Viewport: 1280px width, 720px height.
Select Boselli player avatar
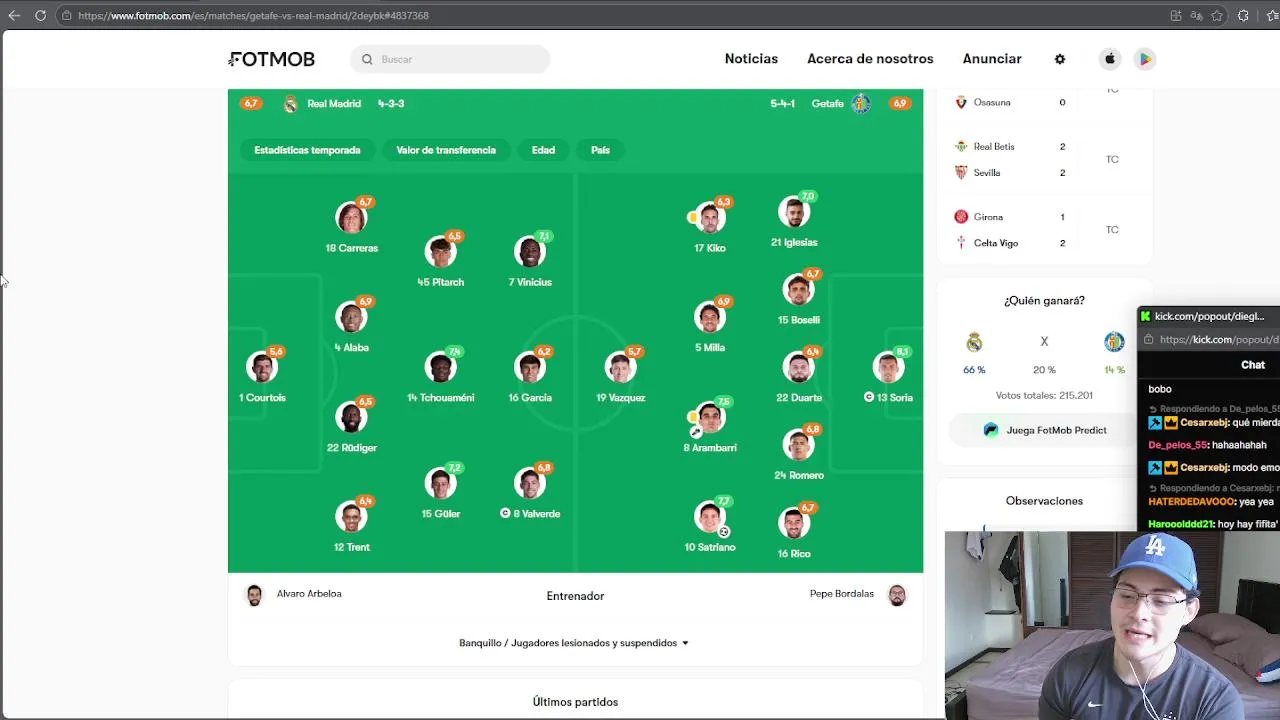(x=798, y=290)
